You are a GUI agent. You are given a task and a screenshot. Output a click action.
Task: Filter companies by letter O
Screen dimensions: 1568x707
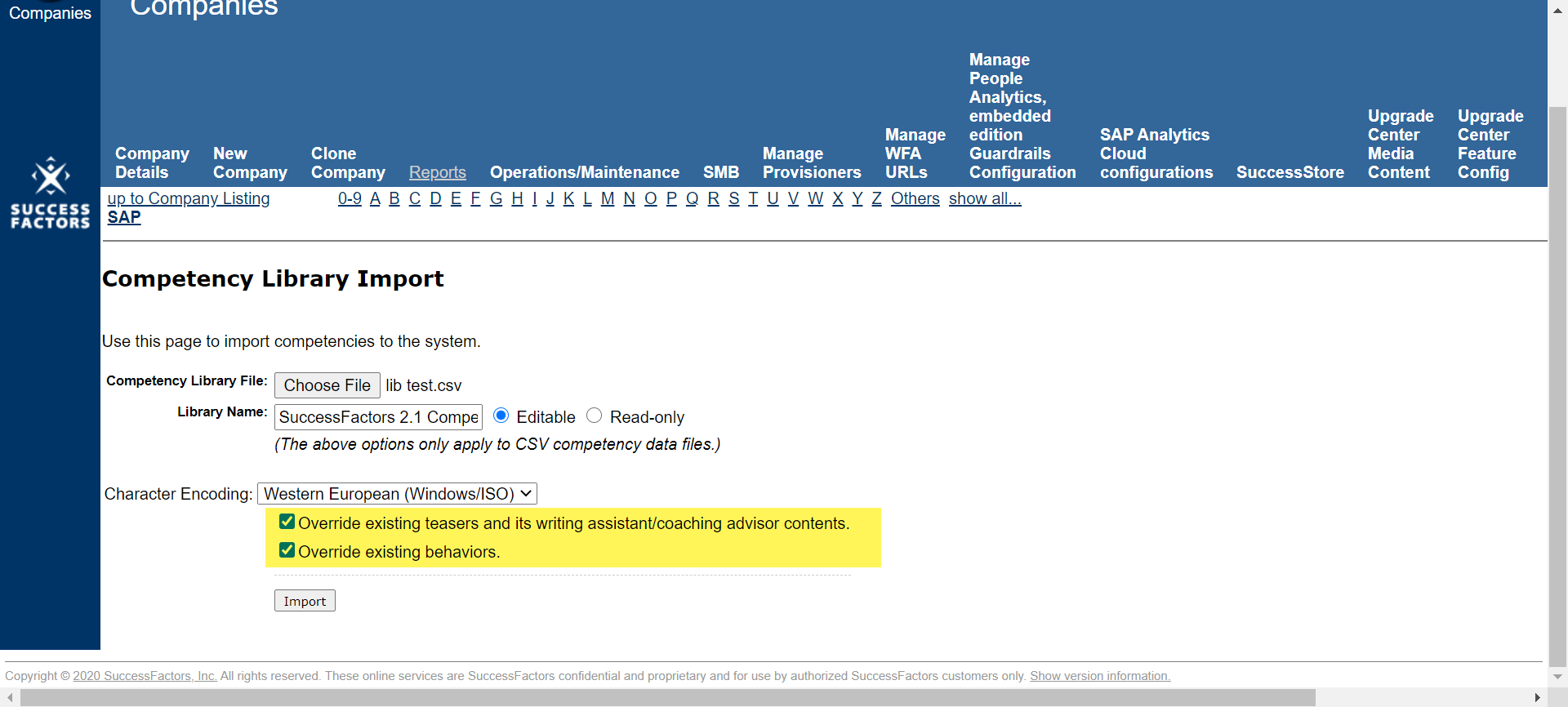(650, 198)
